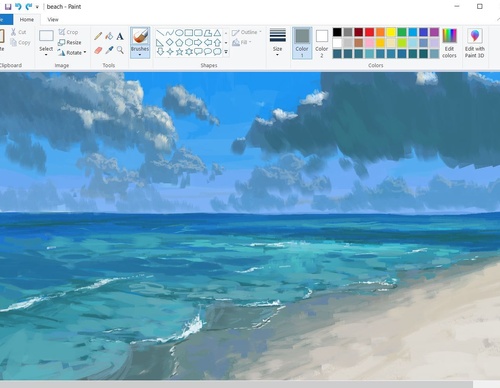Choose the Cloud callout shape

click(217, 52)
